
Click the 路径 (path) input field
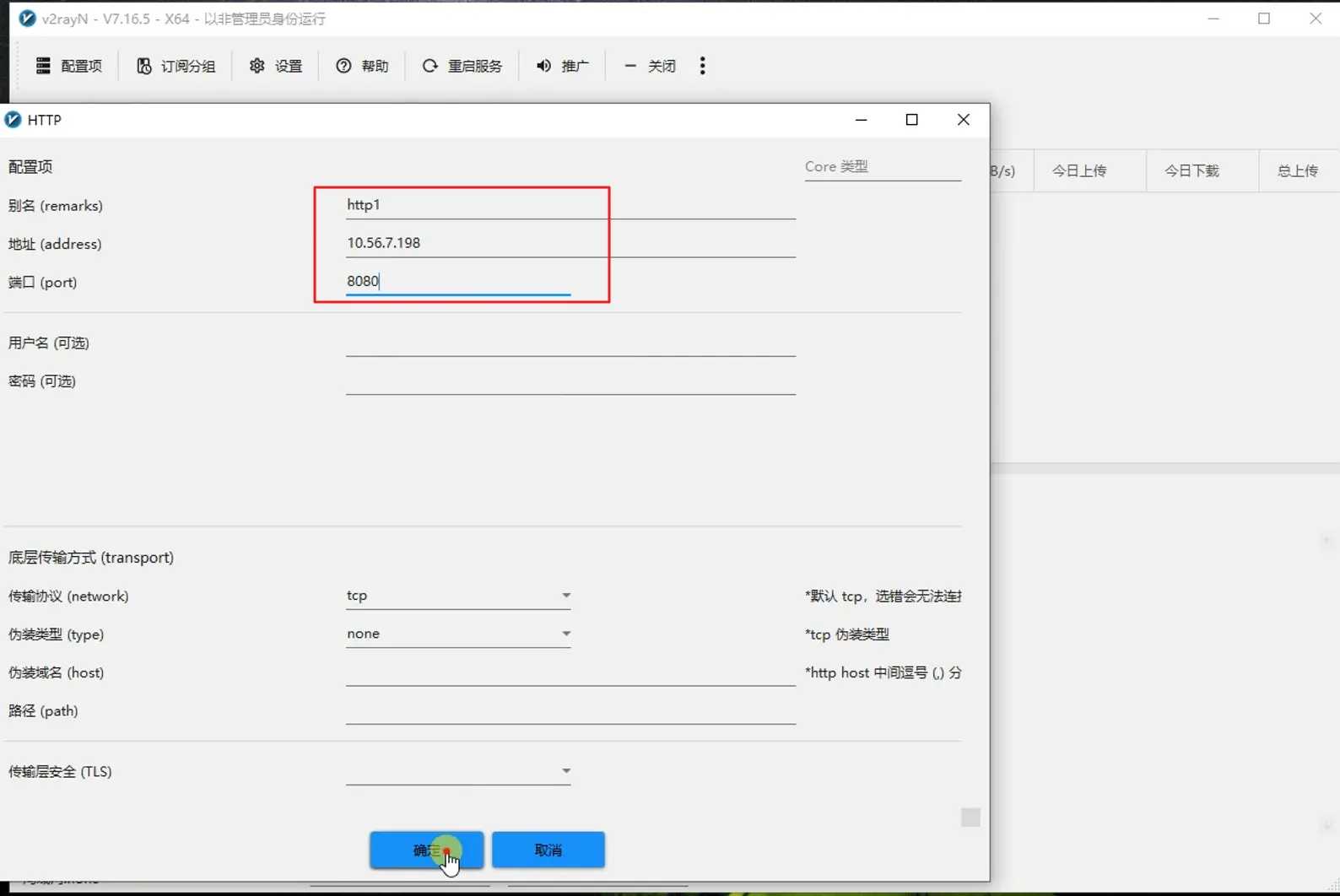click(570, 710)
